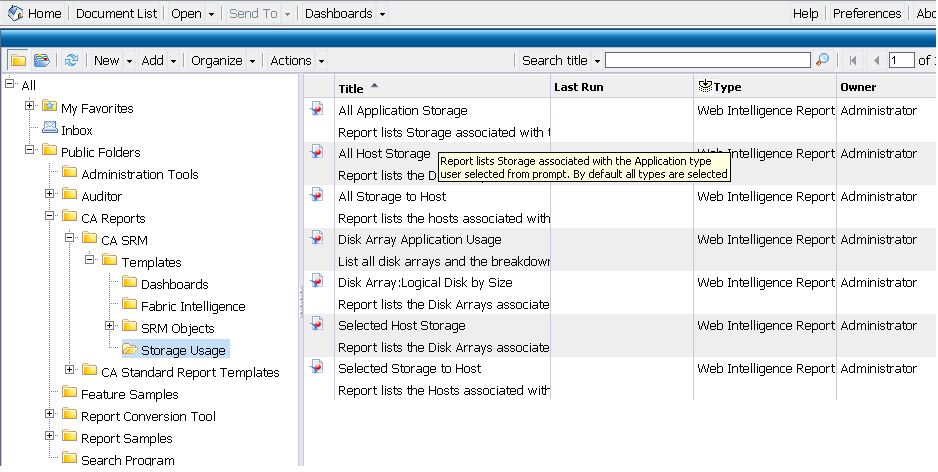Click the magnifier search icon
Viewport: 938px width, 472px height.
point(823,60)
